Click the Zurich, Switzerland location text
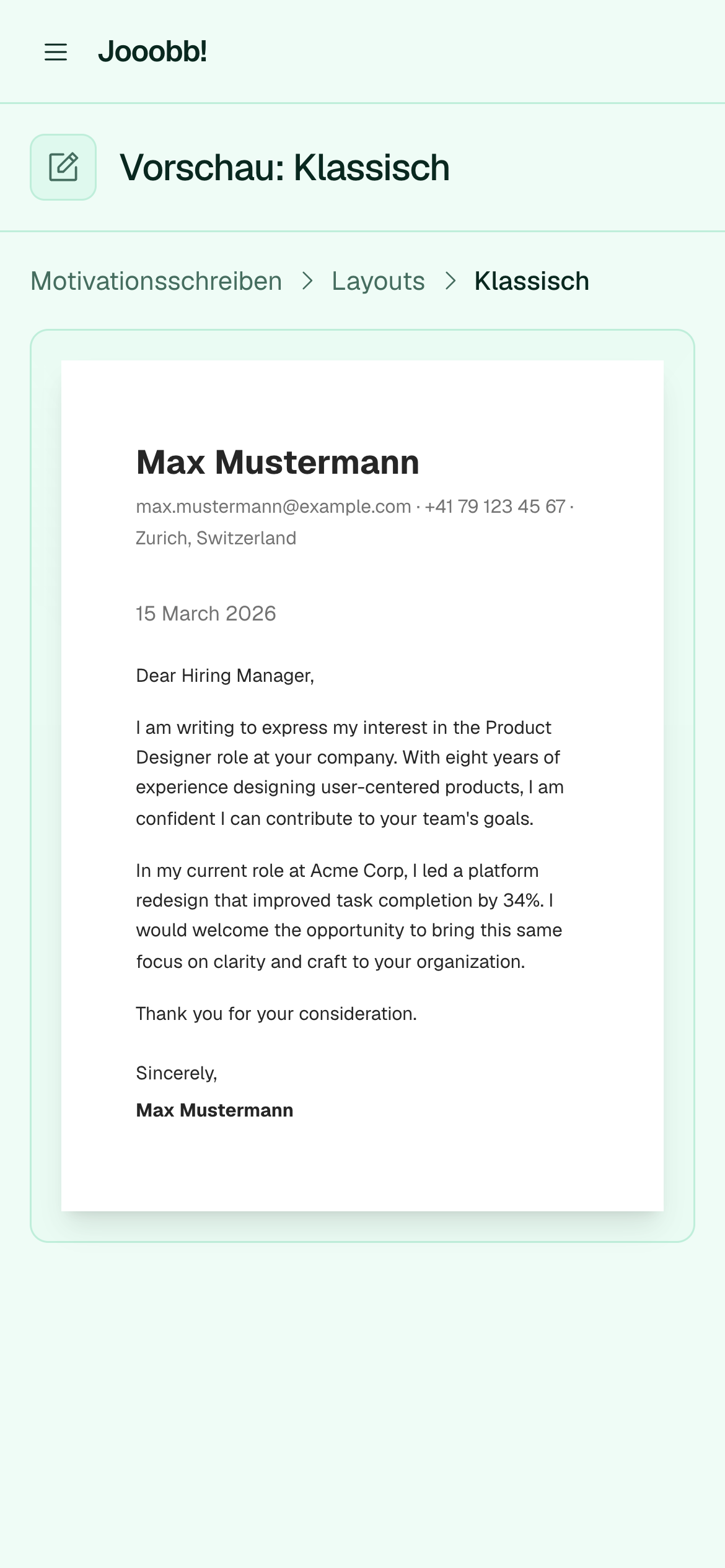 pyautogui.click(x=216, y=538)
